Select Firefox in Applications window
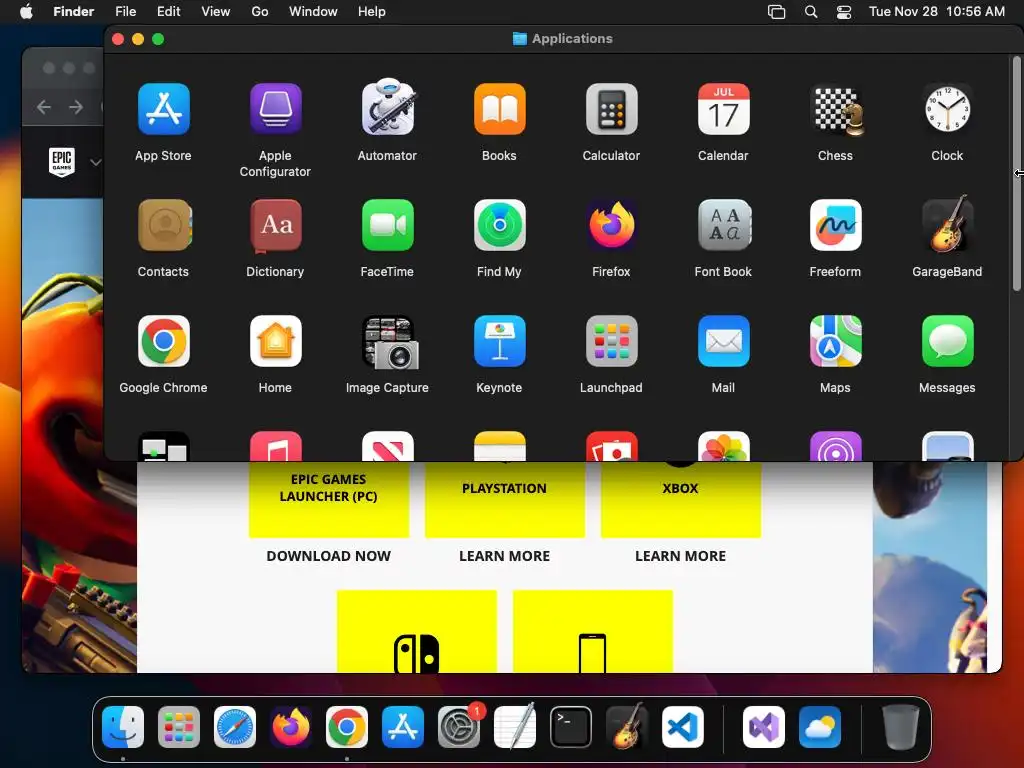The image size is (1024, 768). [611, 225]
